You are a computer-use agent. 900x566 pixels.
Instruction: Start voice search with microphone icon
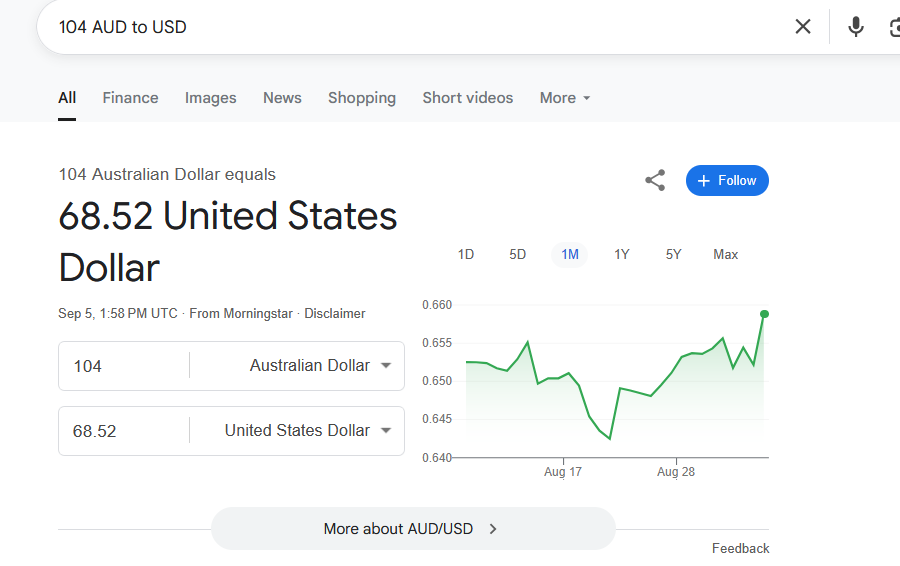tap(856, 27)
